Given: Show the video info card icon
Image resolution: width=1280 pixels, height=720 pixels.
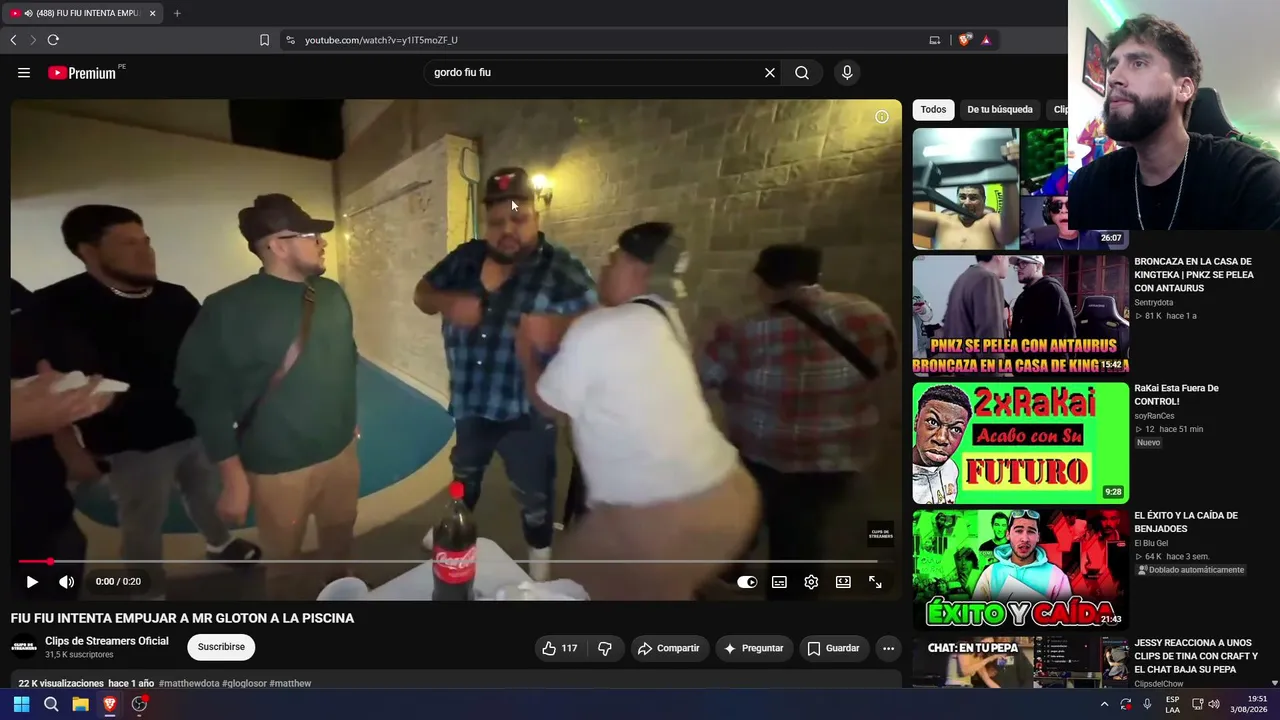Looking at the screenshot, I should [x=882, y=117].
